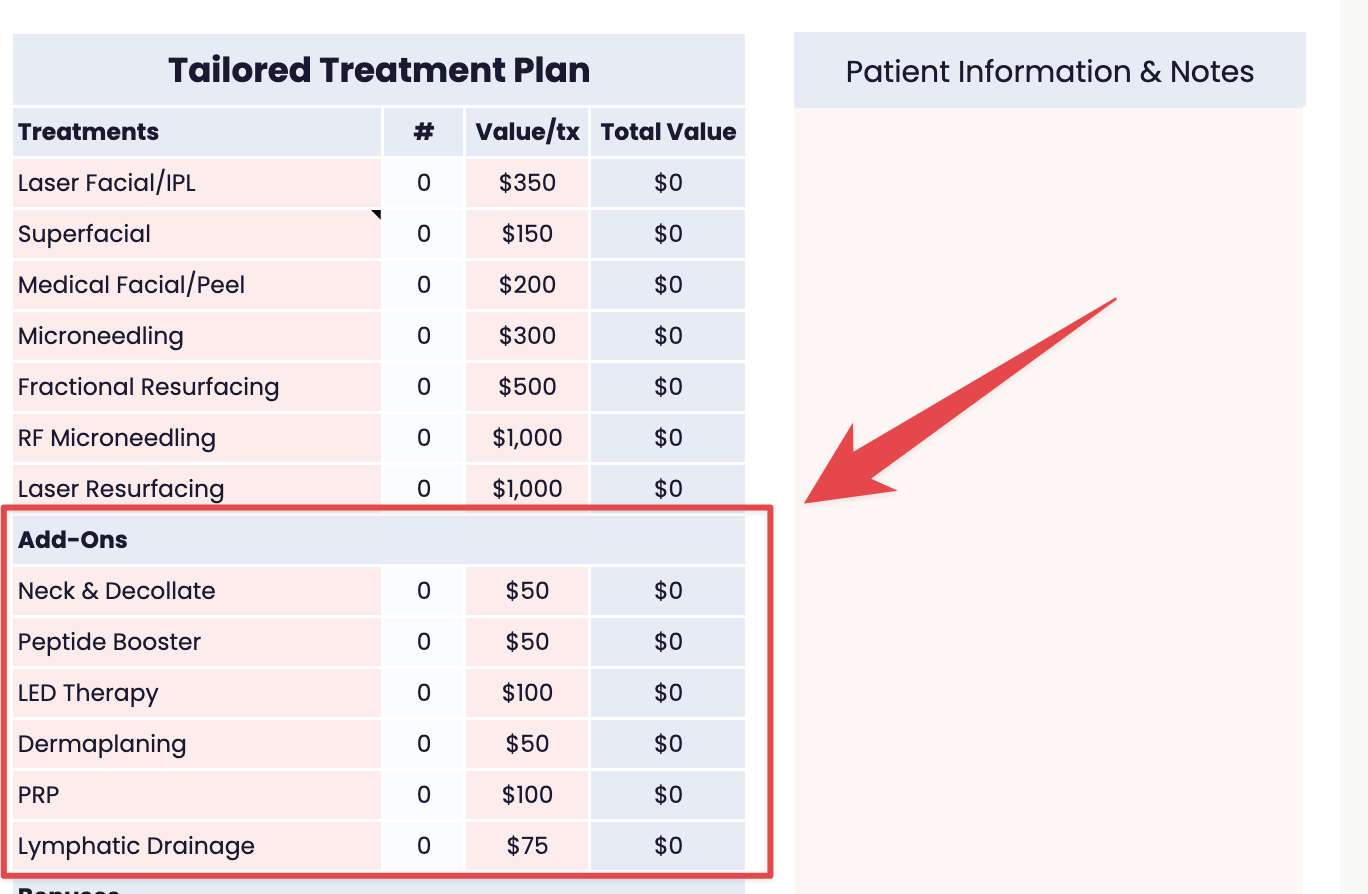Select the PRP quantity cell
This screenshot has height=894, width=1368.
[424, 795]
